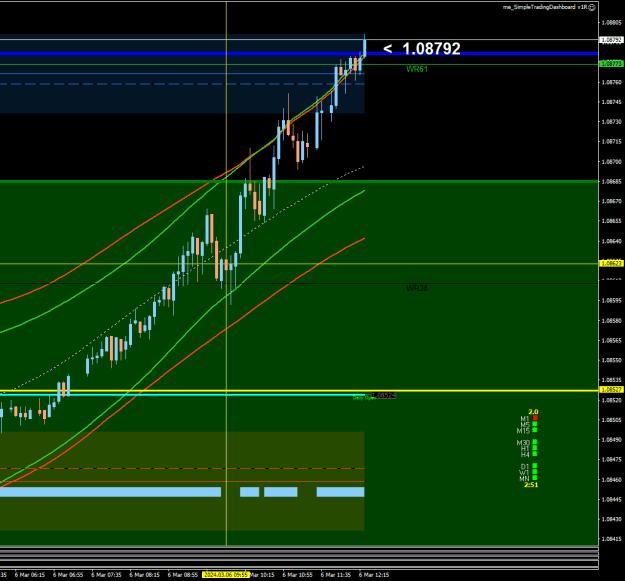Click the 1.08805 price scale value

click(612, 22)
